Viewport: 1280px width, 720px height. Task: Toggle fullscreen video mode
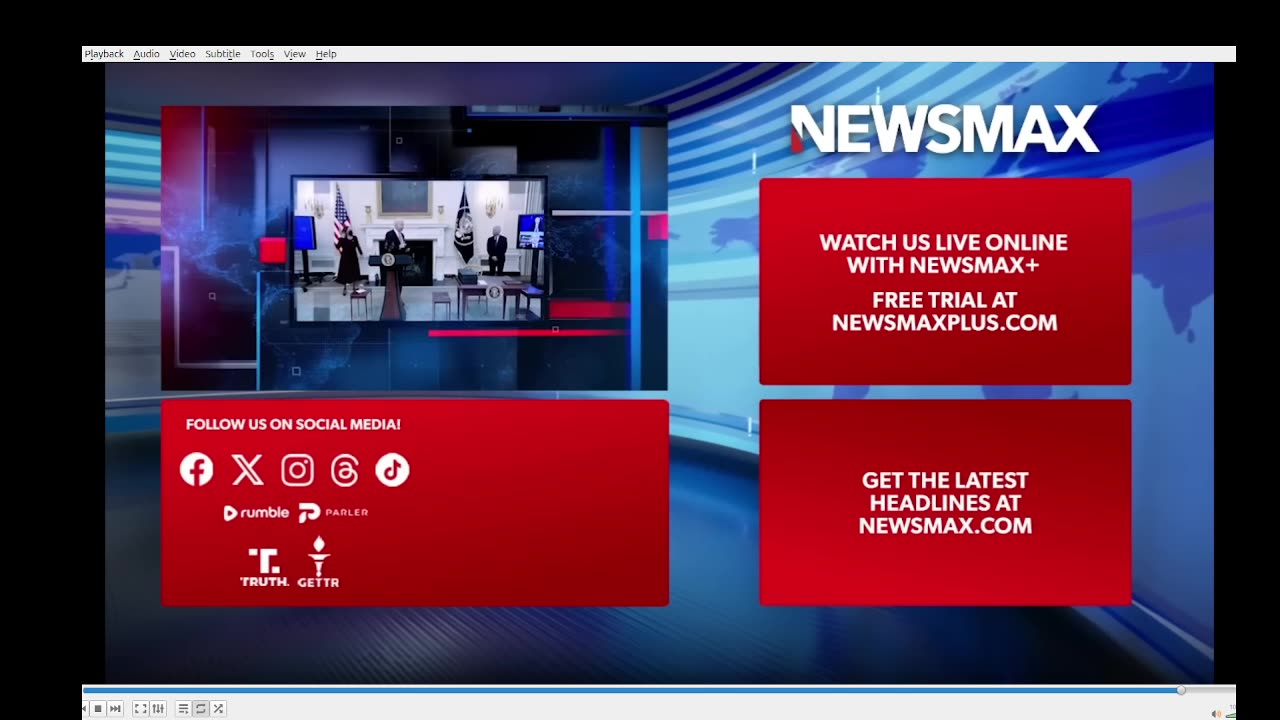click(x=140, y=708)
